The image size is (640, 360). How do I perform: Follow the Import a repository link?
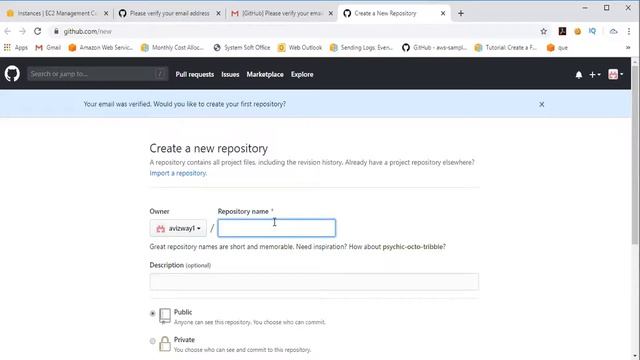178,173
